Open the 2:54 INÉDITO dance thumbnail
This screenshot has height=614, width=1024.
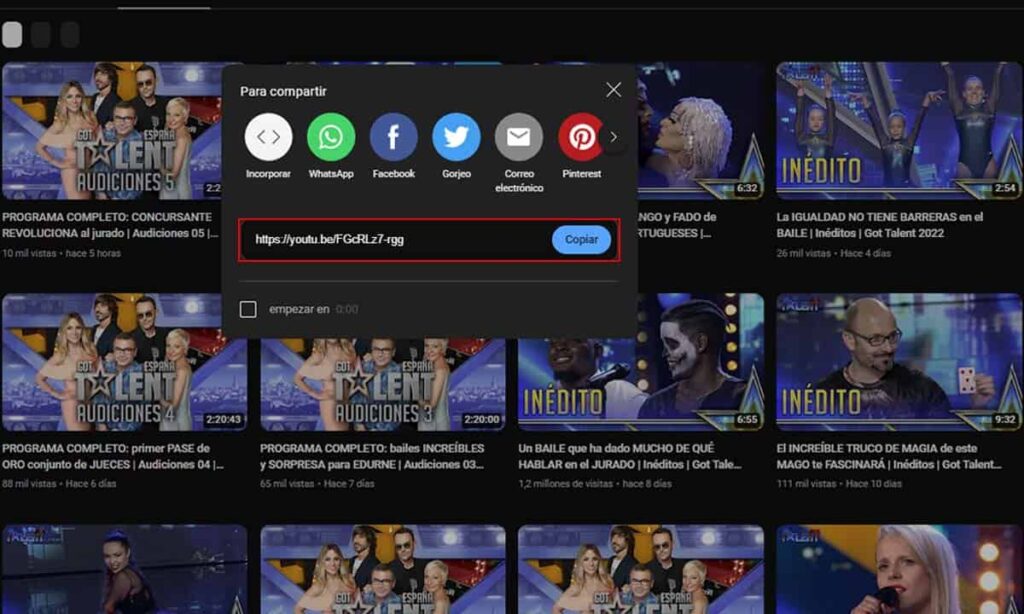[899, 131]
